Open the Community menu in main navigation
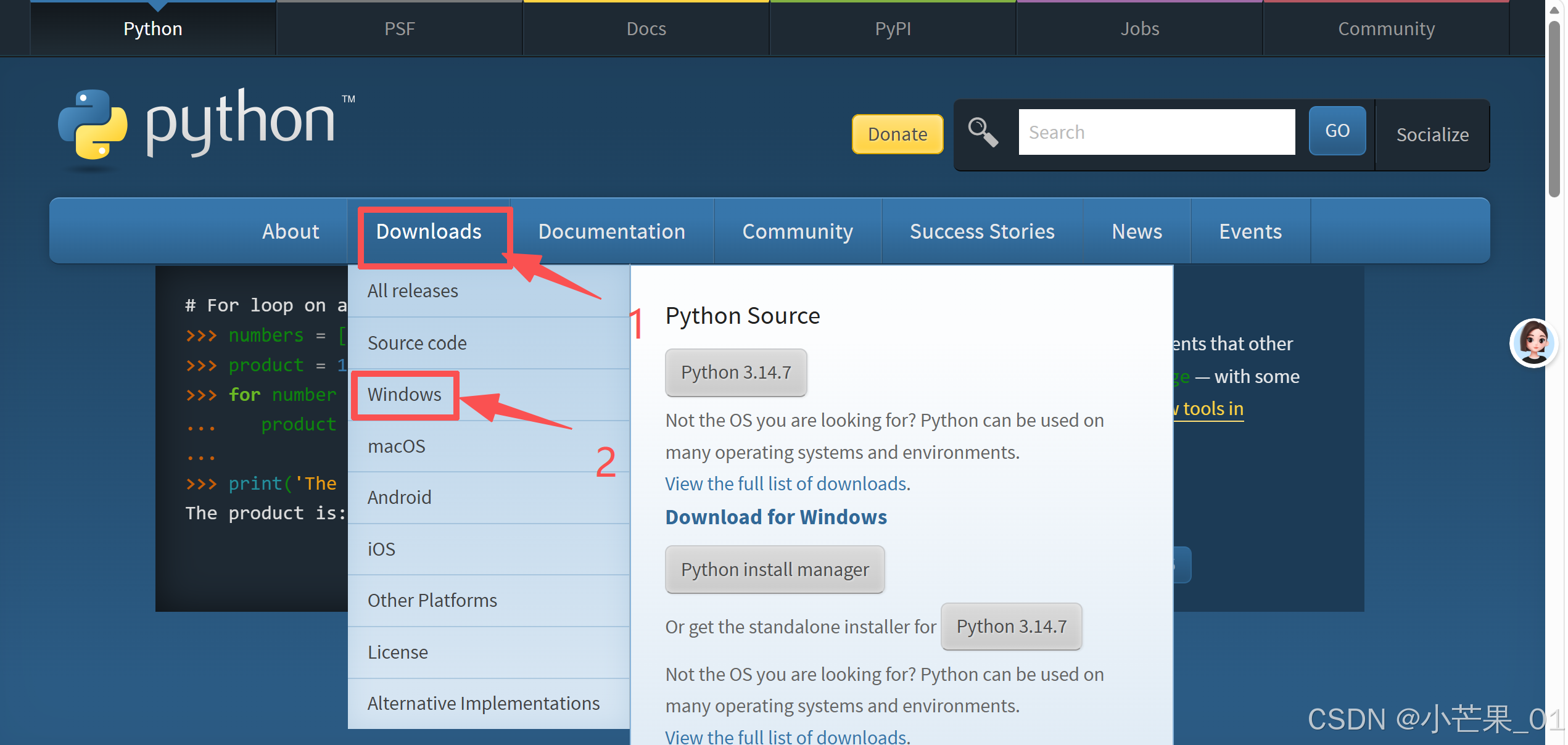The height and width of the screenshot is (745, 1568). coord(798,231)
